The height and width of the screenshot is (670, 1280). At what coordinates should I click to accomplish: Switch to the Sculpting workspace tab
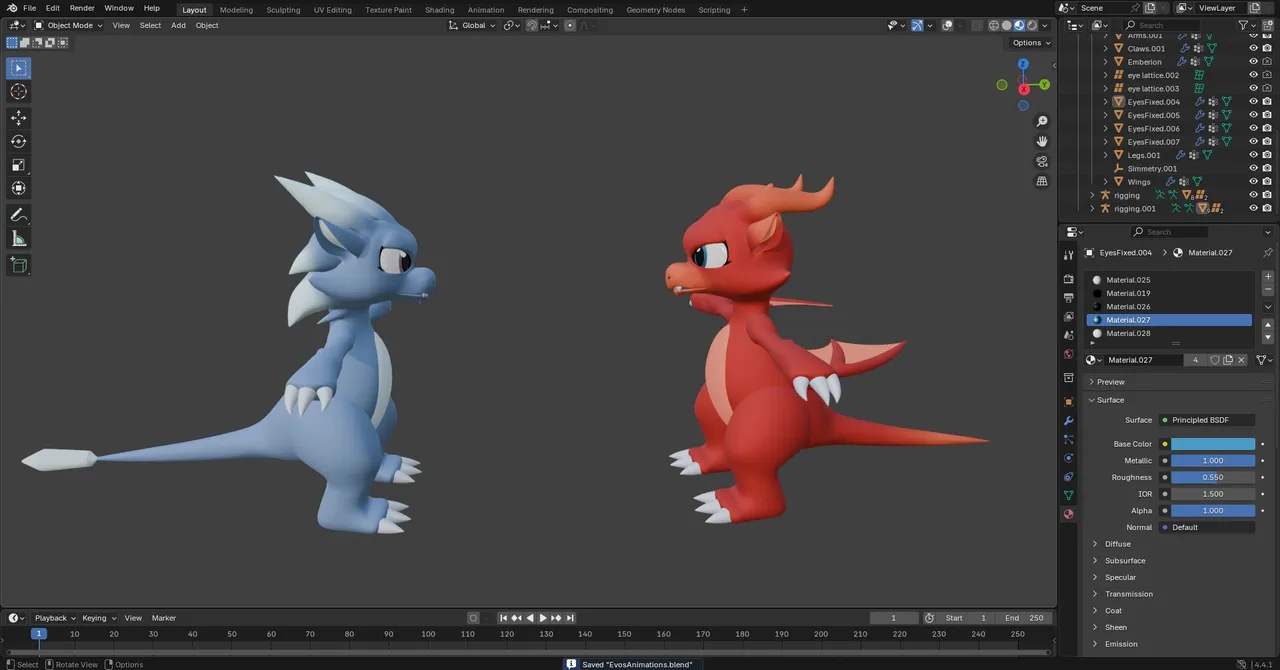point(283,10)
